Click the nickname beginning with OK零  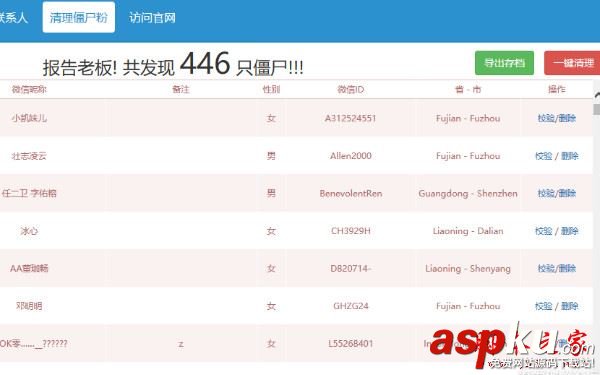coord(33,343)
